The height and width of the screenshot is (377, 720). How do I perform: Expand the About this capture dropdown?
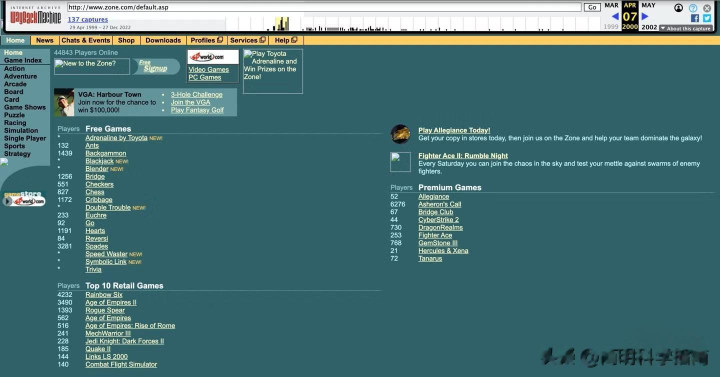pos(686,28)
